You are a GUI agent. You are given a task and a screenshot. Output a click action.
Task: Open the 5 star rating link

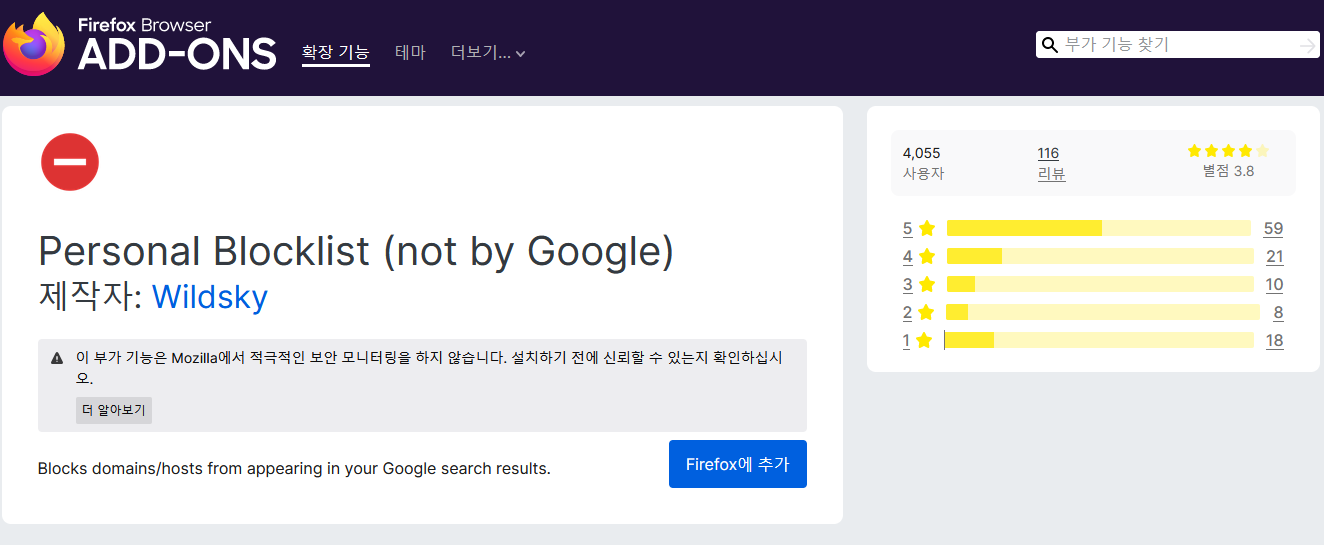click(907, 228)
